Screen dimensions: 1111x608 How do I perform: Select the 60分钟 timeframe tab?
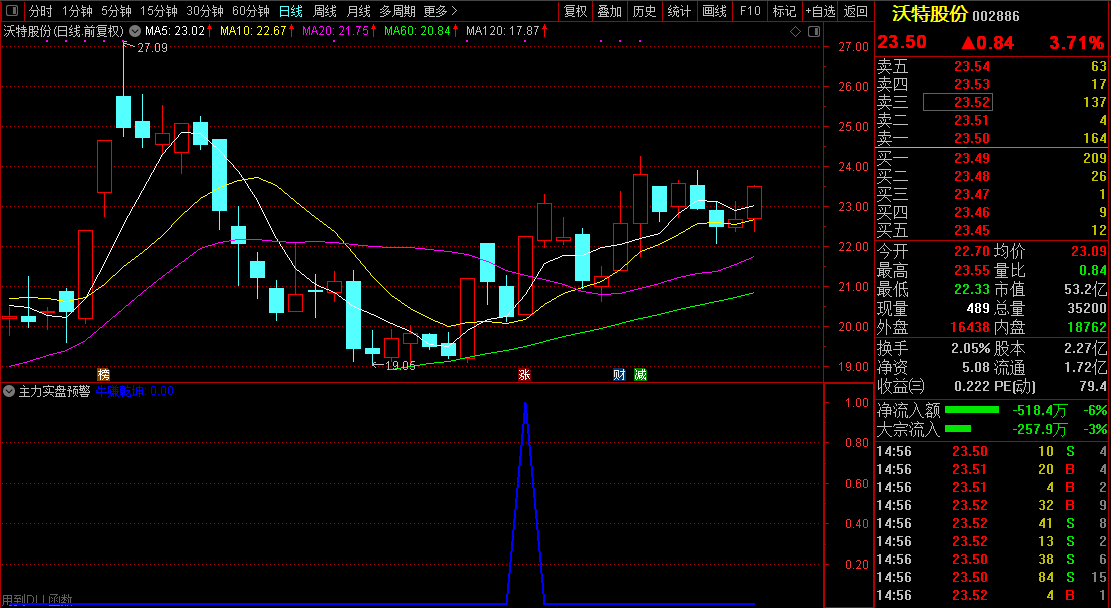click(250, 11)
